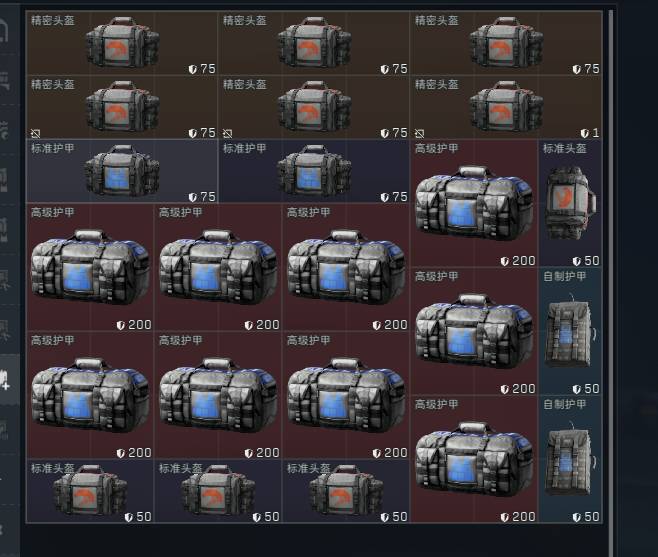Select 高级护甲 bag beside the lower 自制护甲
658x557 pixels.
click(x=474, y=460)
